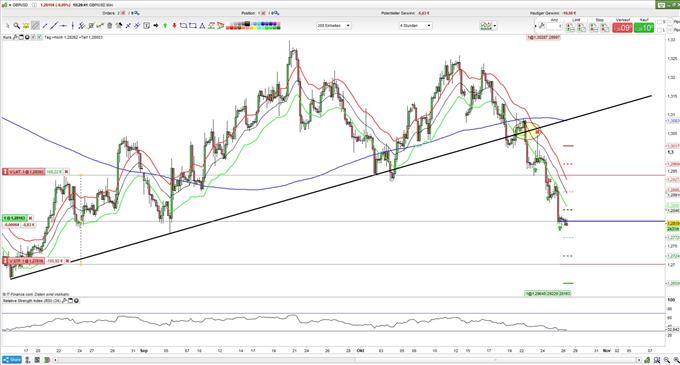Open the 200 Einheiten dropdown
Viewport: 680px width, 365px height.
point(333,26)
